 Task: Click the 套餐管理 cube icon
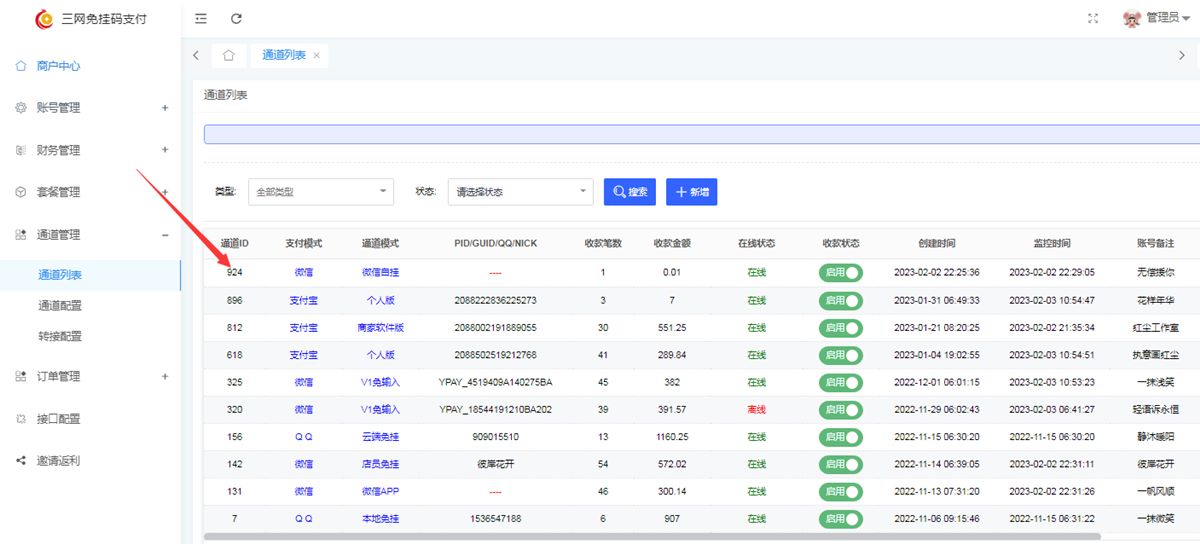(x=21, y=192)
